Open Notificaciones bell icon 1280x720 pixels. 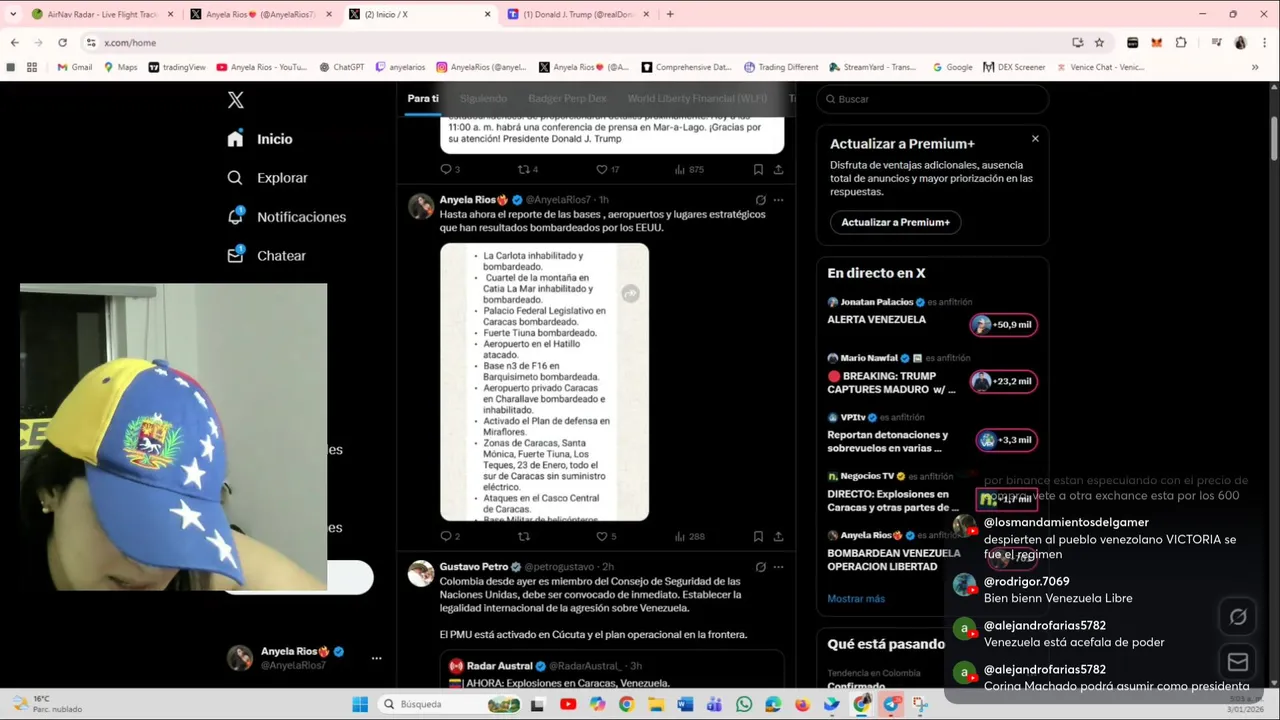235,216
